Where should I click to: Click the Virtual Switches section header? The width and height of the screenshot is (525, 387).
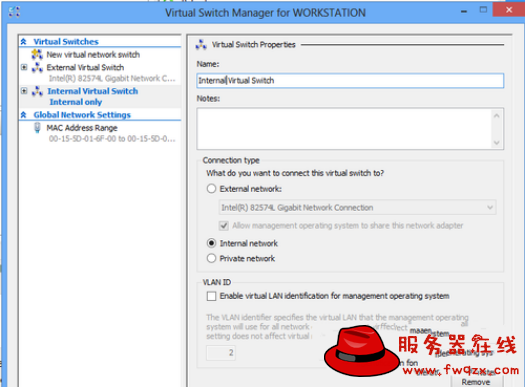point(66,42)
